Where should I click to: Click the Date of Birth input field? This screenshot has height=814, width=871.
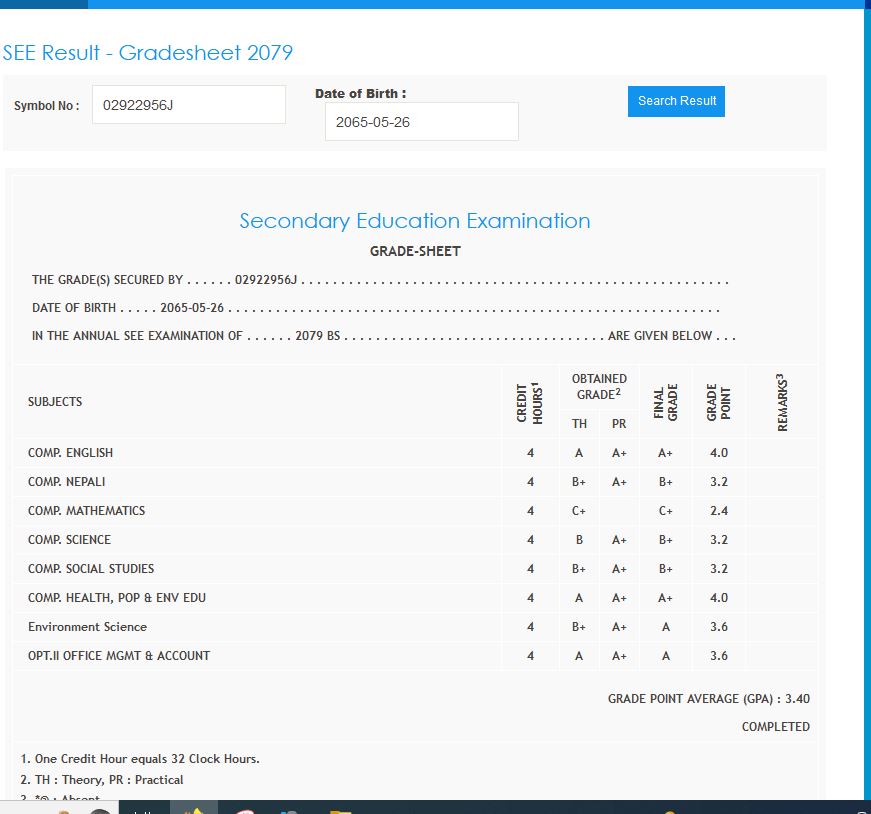point(421,122)
